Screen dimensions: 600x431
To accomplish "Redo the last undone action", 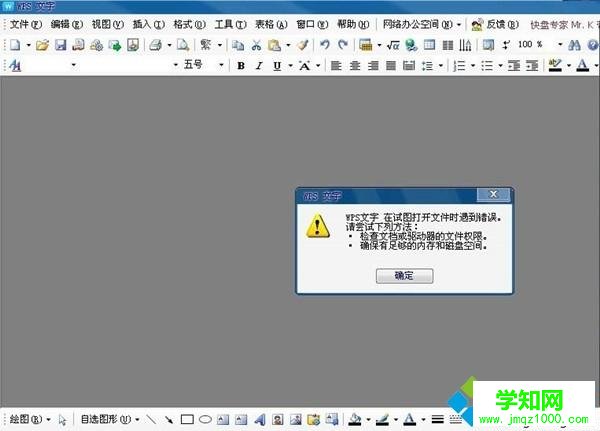I will (343, 45).
